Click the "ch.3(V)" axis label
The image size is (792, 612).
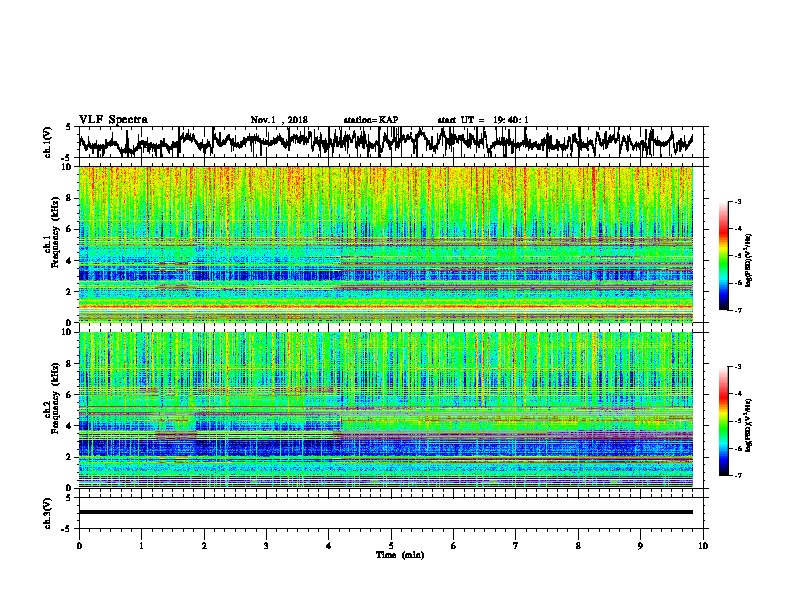coord(48,514)
